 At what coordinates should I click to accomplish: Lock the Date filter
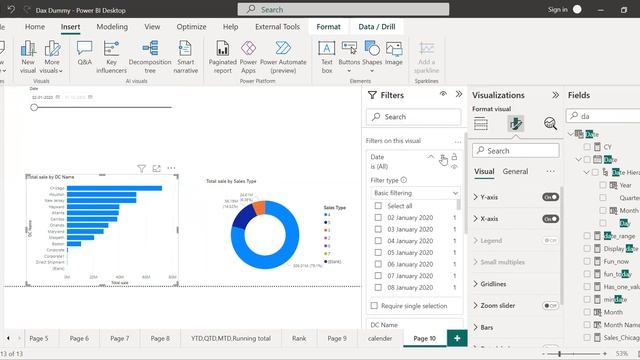pyautogui.click(x=454, y=157)
